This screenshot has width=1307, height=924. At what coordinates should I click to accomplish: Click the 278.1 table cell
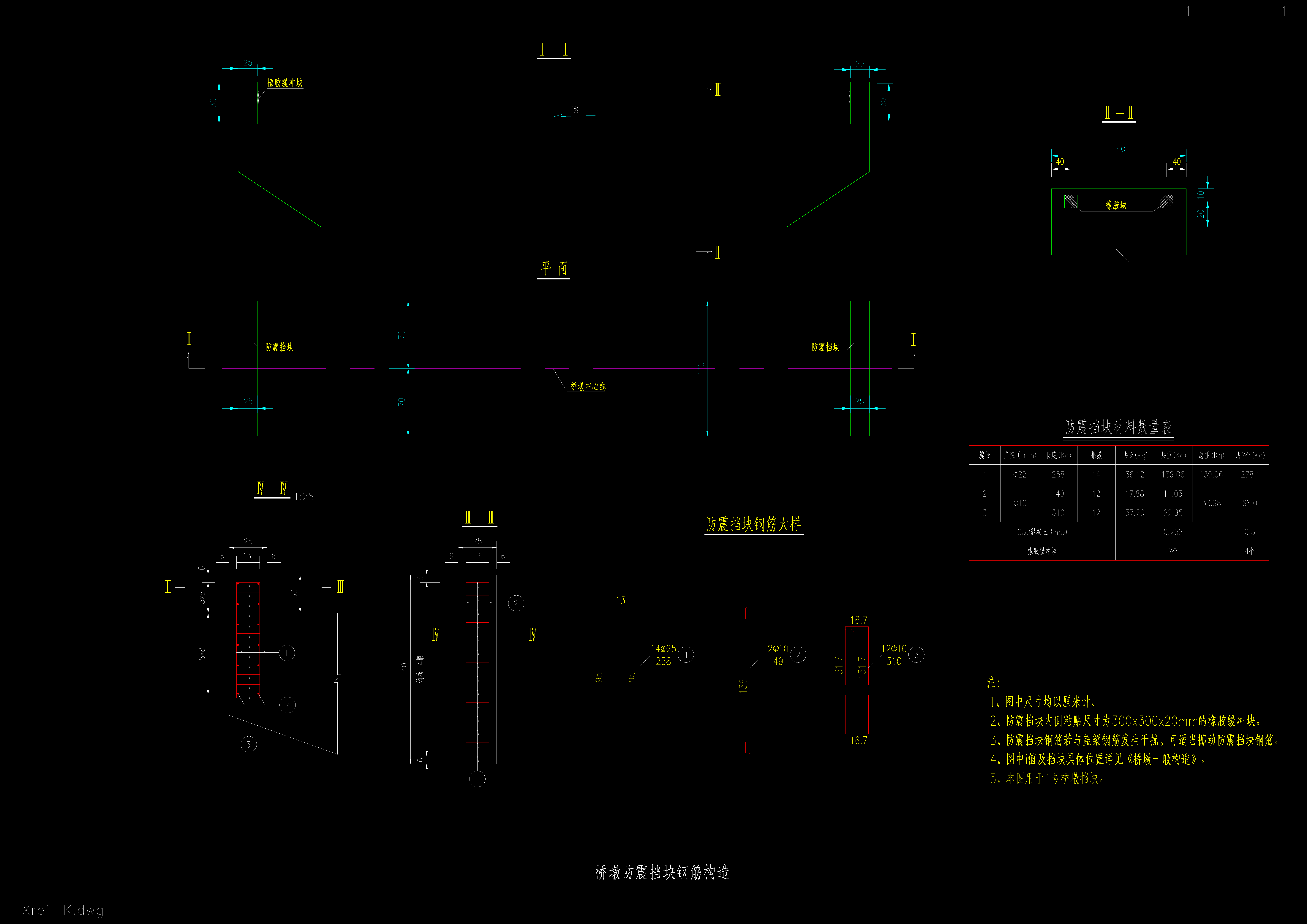[1249, 474]
